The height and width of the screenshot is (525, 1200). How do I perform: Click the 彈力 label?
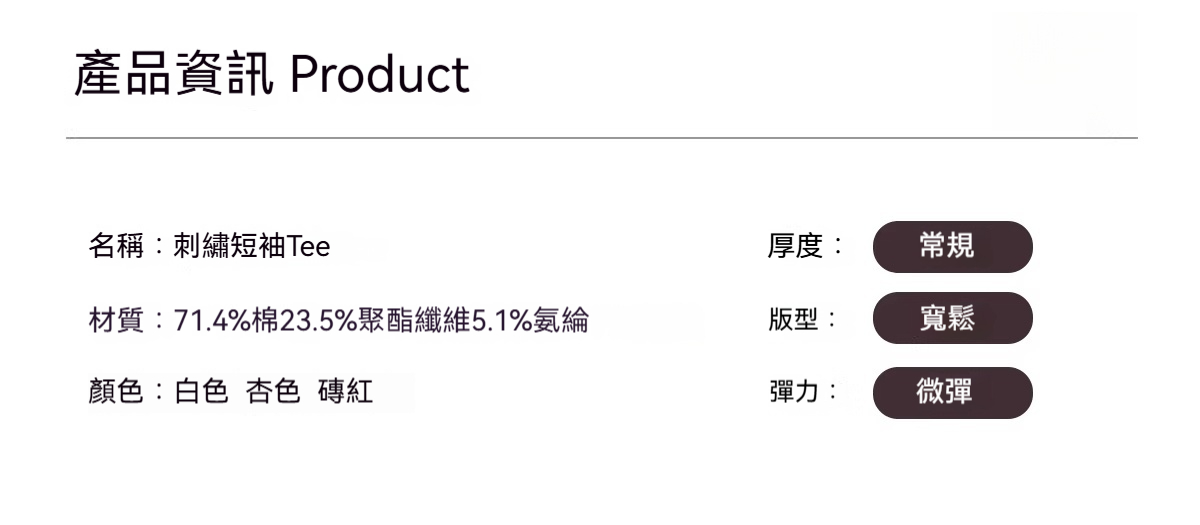click(794, 392)
